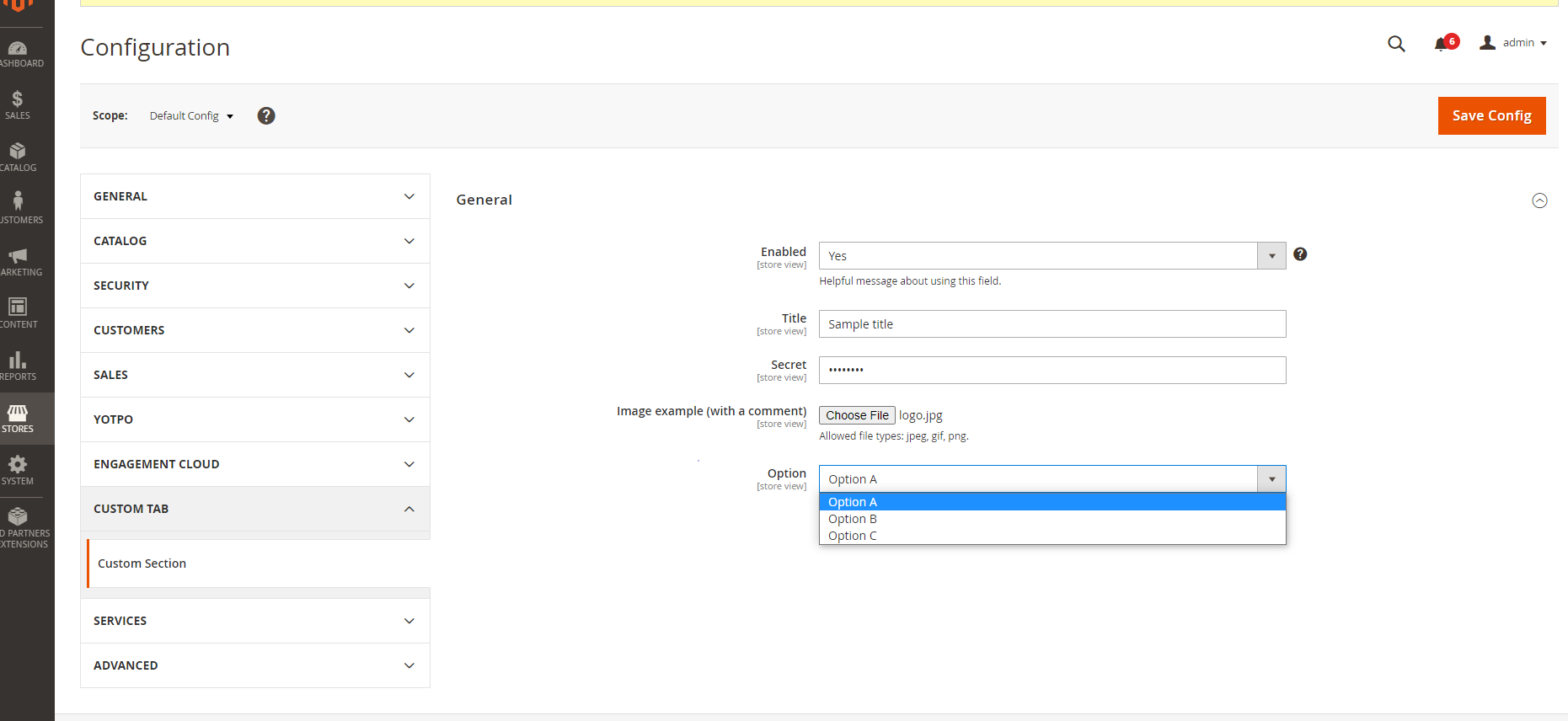Click the Enabled field tooltip question icon

pyautogui.click(x=1300, y=254)
